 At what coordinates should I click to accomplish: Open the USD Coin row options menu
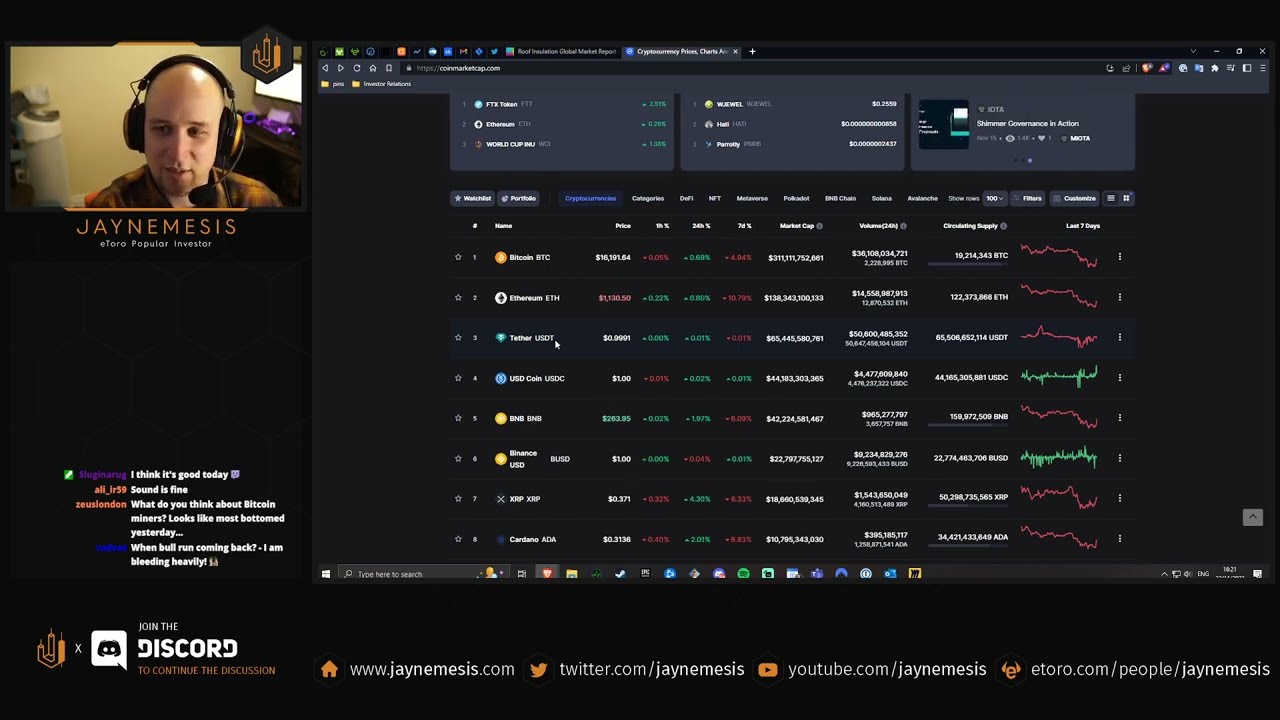[1119, 377]
